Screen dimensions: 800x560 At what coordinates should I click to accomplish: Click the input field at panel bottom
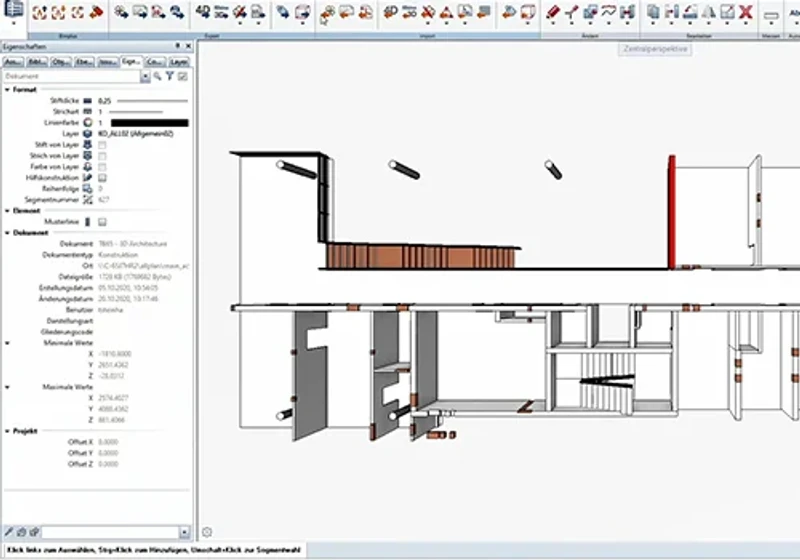(x=110, y=532)
